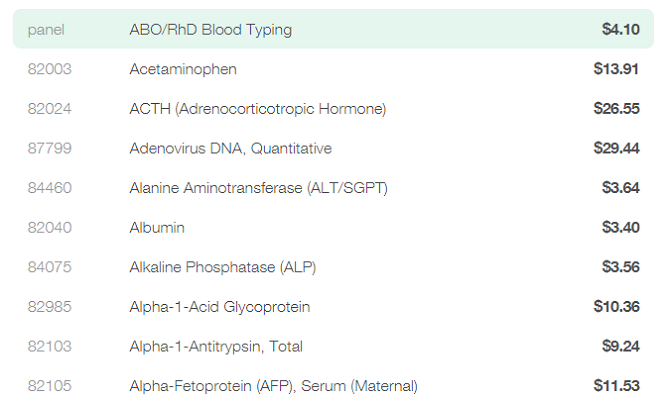Click the $13.91 Acetaminophen price
Image resolution: width=668 pixels, height=402 pixels.
click(616, 69)
